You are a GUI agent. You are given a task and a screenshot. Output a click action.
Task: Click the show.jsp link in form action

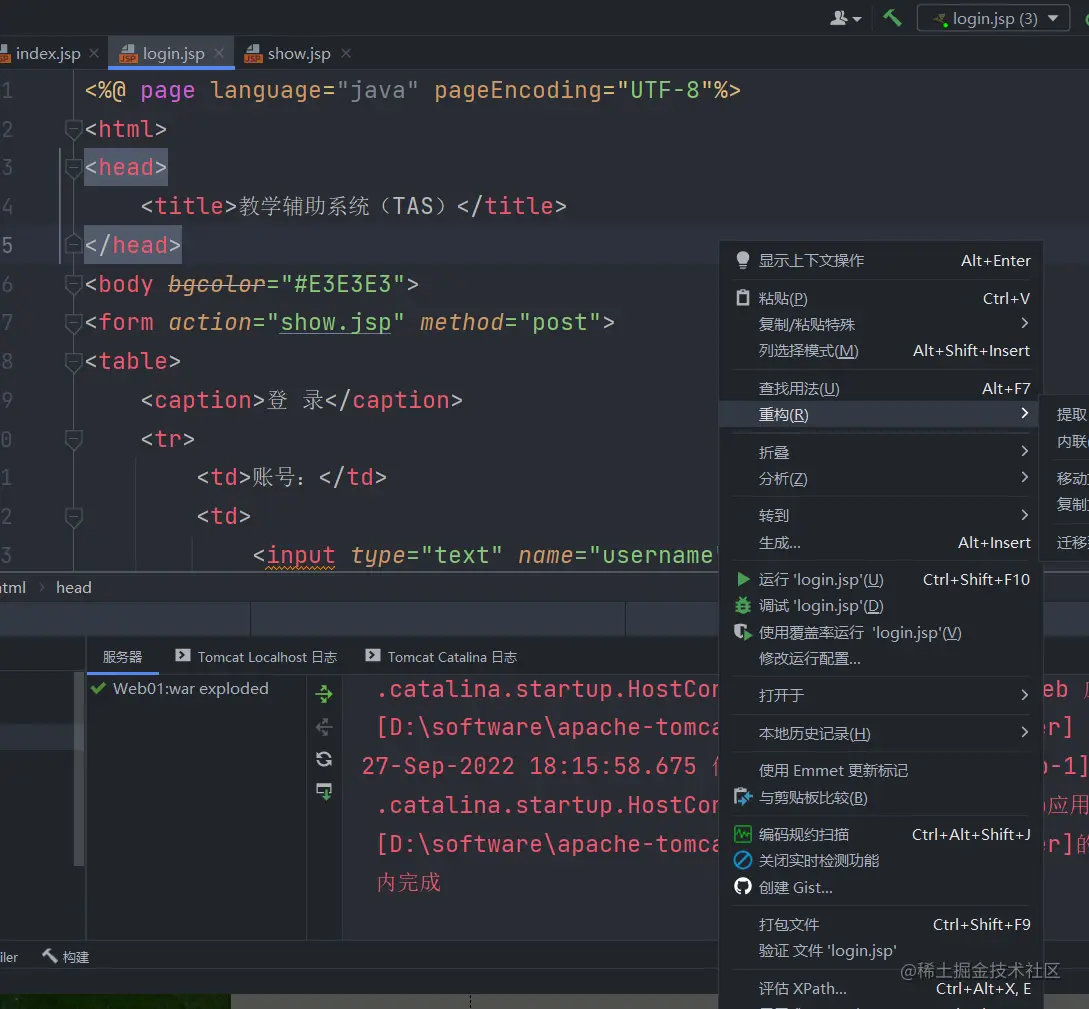point(335,322)
